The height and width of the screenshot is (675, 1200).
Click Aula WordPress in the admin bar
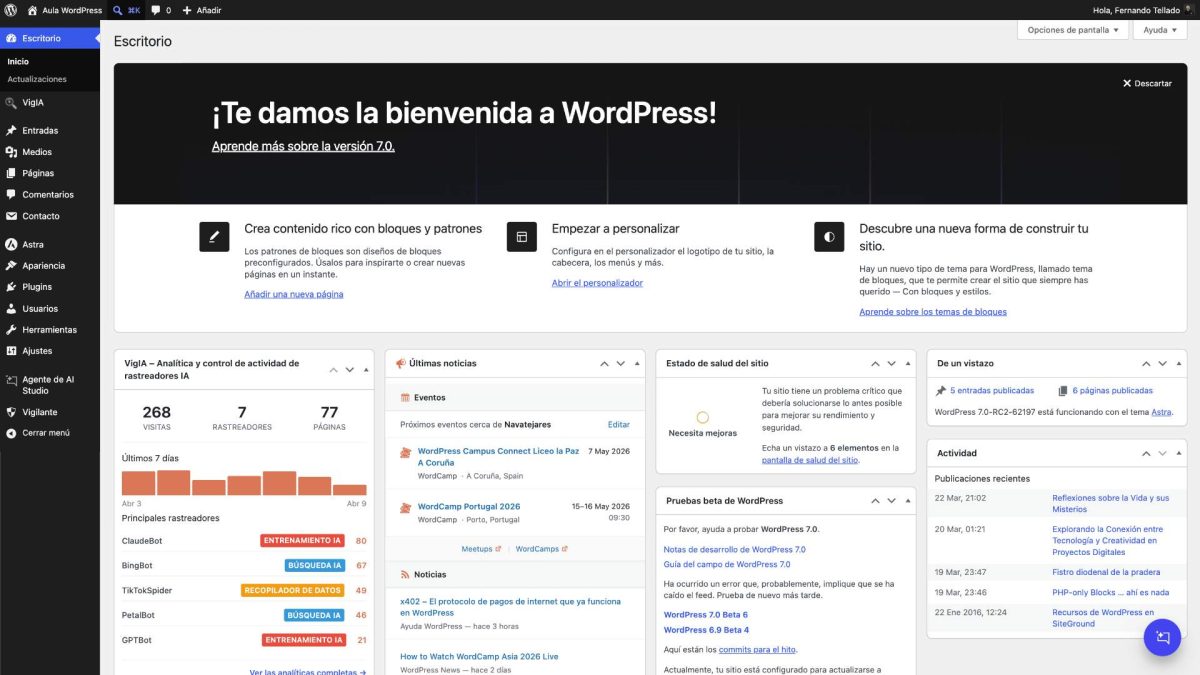tap(65, 10)
